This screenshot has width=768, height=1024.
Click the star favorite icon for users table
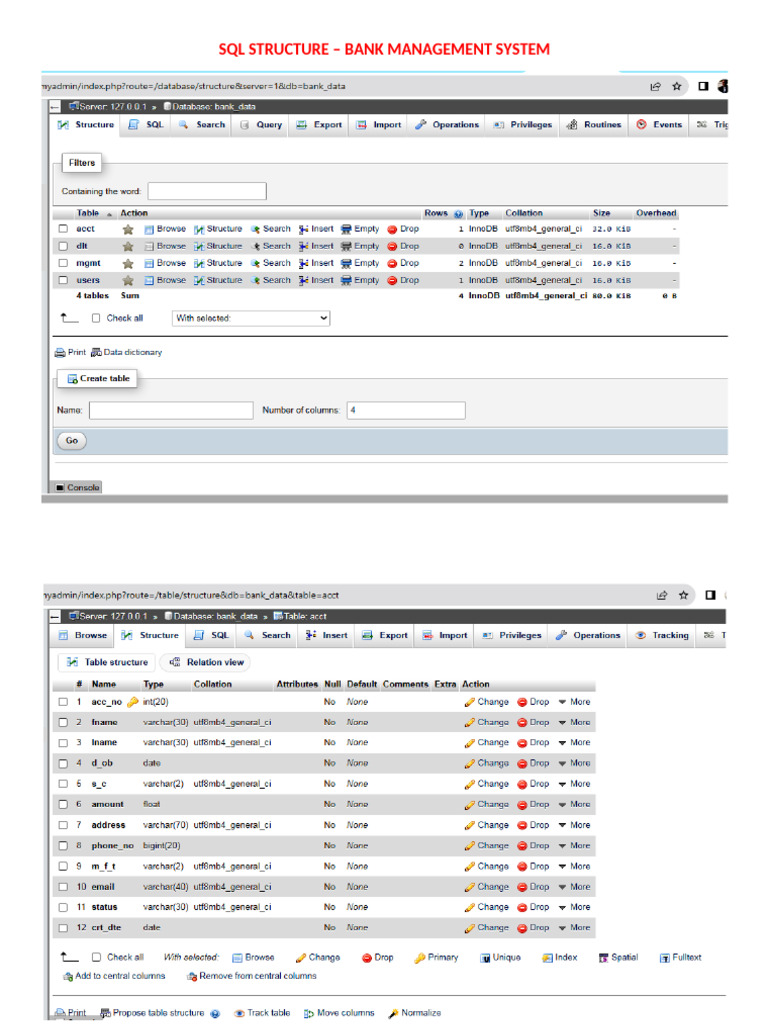coord(128,280)
